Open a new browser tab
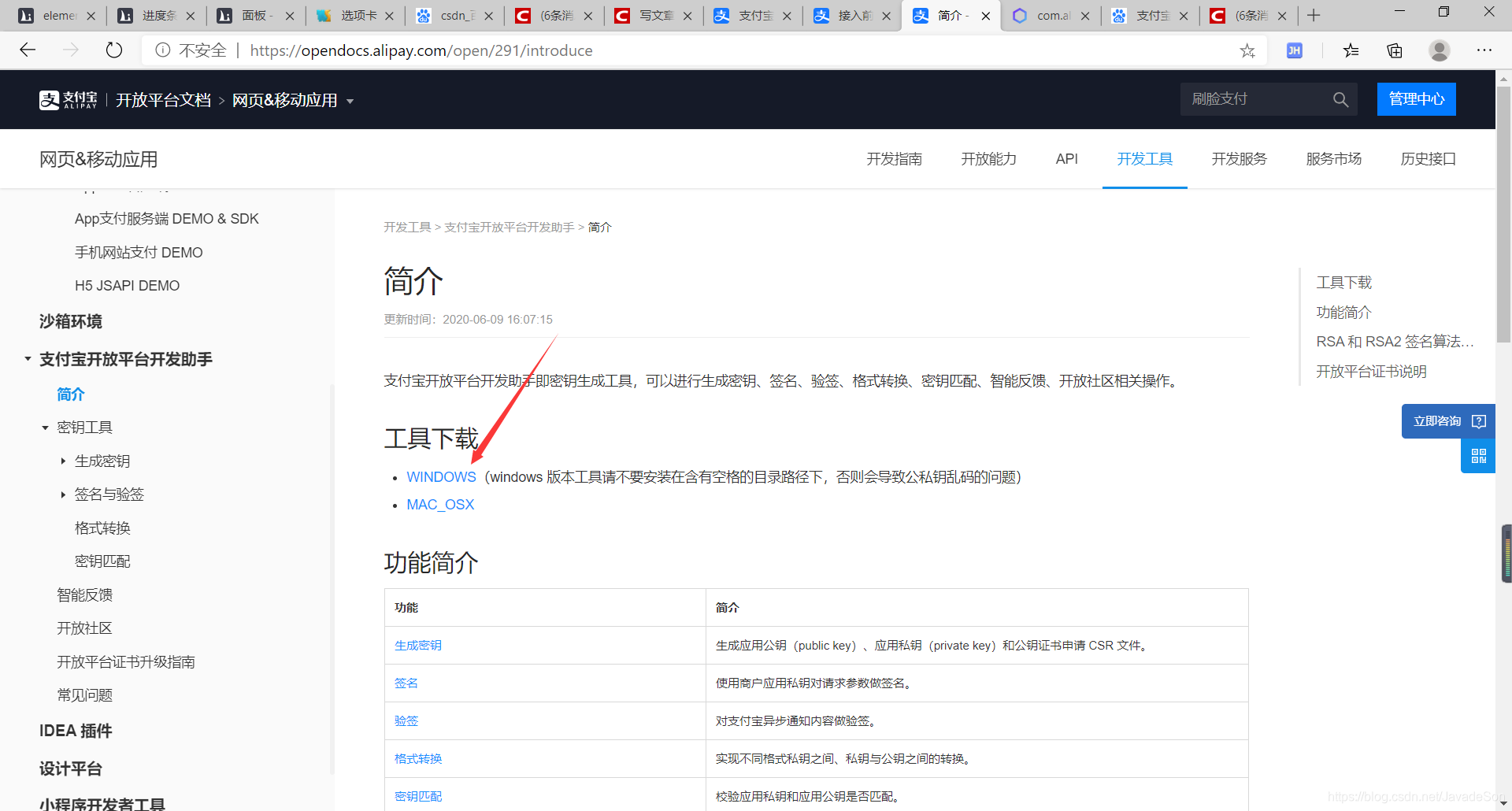Screen dimensions: 1512x811 point(1314,15)
